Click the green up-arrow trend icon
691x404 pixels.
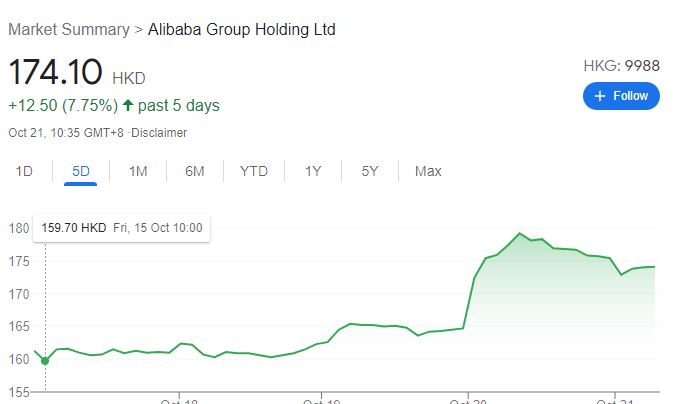[128, 105]
